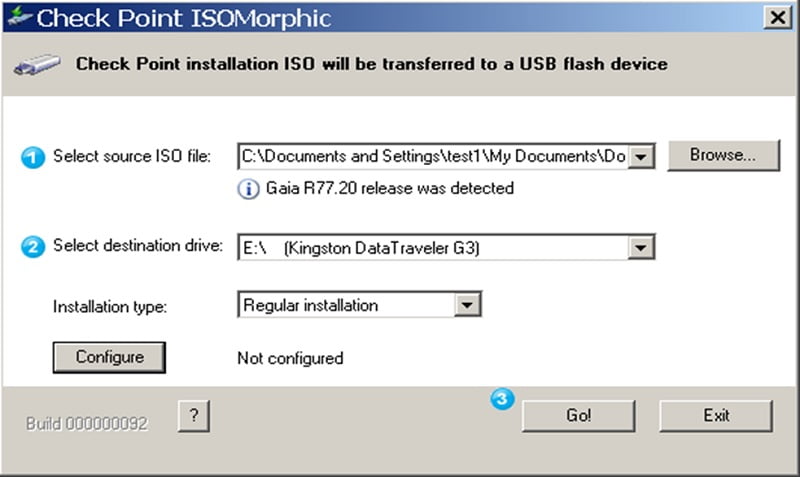The width and height of the screenshot is (800, 477).
Task: Click the Gaia R77.20 release detected message
Action: (390, 188)
